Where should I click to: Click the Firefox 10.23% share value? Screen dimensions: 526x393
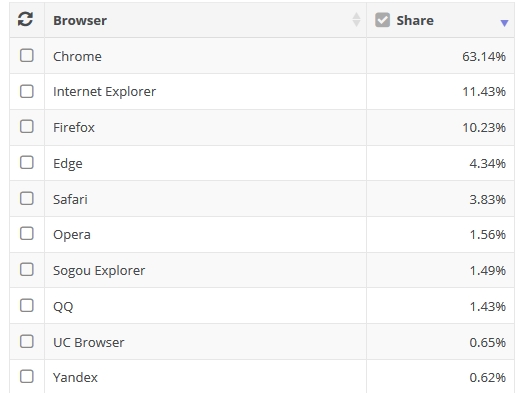click(x=484, y=127)
